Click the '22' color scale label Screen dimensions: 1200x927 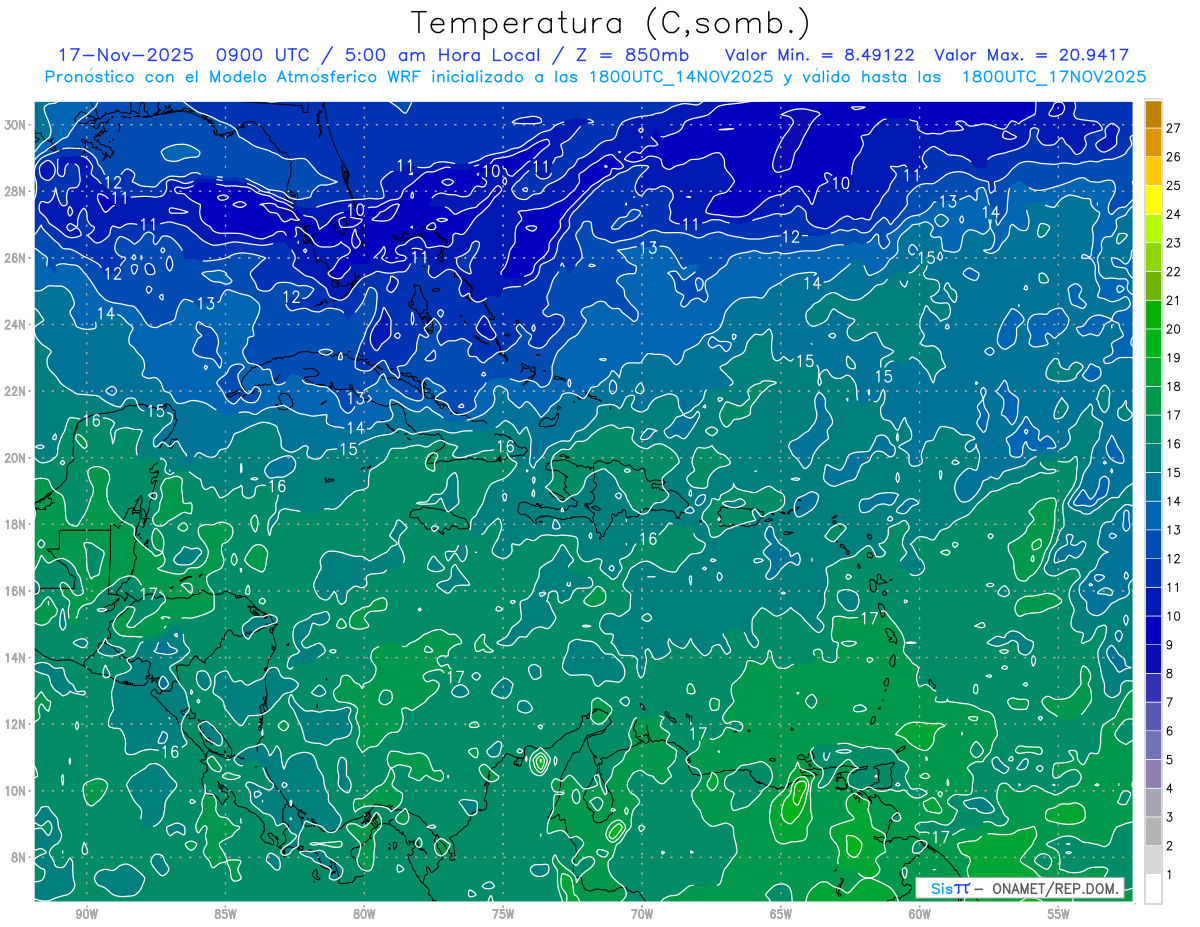[x=1174, y=272]
